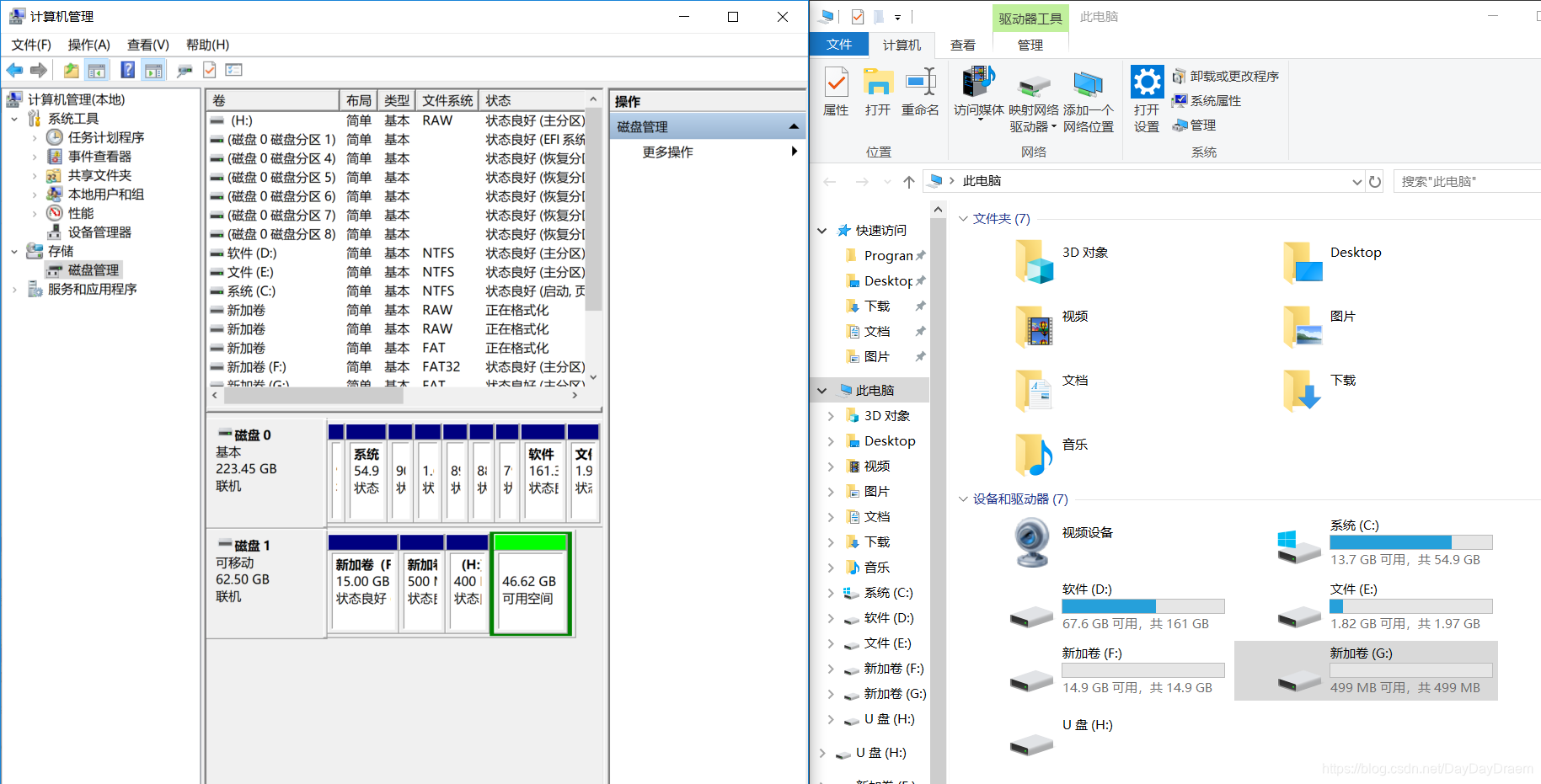
Task: Collapse 设备和驱动器 (7) group
Action: (963, 499)
